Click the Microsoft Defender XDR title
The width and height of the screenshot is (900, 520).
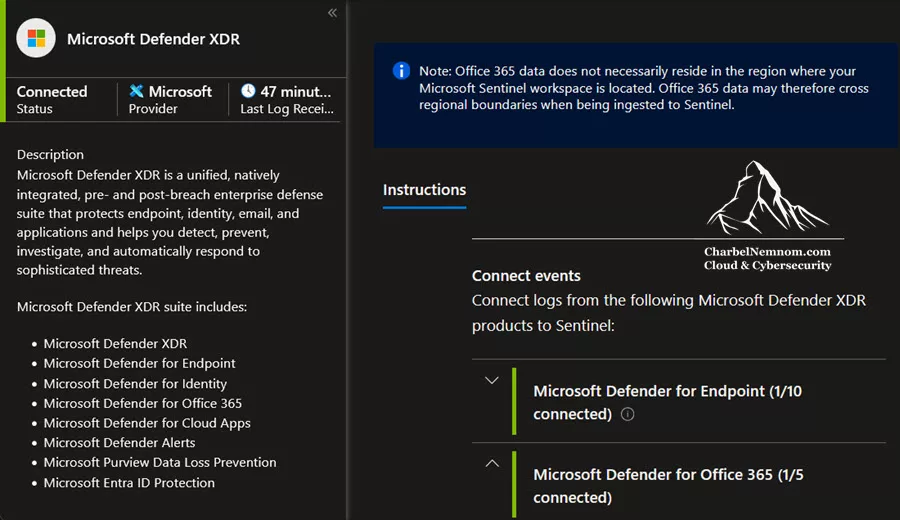pyautogui.click(x=153, y=39)
